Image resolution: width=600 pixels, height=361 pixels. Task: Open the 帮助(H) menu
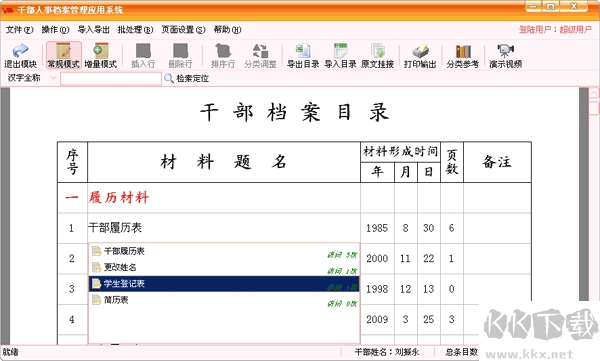click(x=227, y=29)
